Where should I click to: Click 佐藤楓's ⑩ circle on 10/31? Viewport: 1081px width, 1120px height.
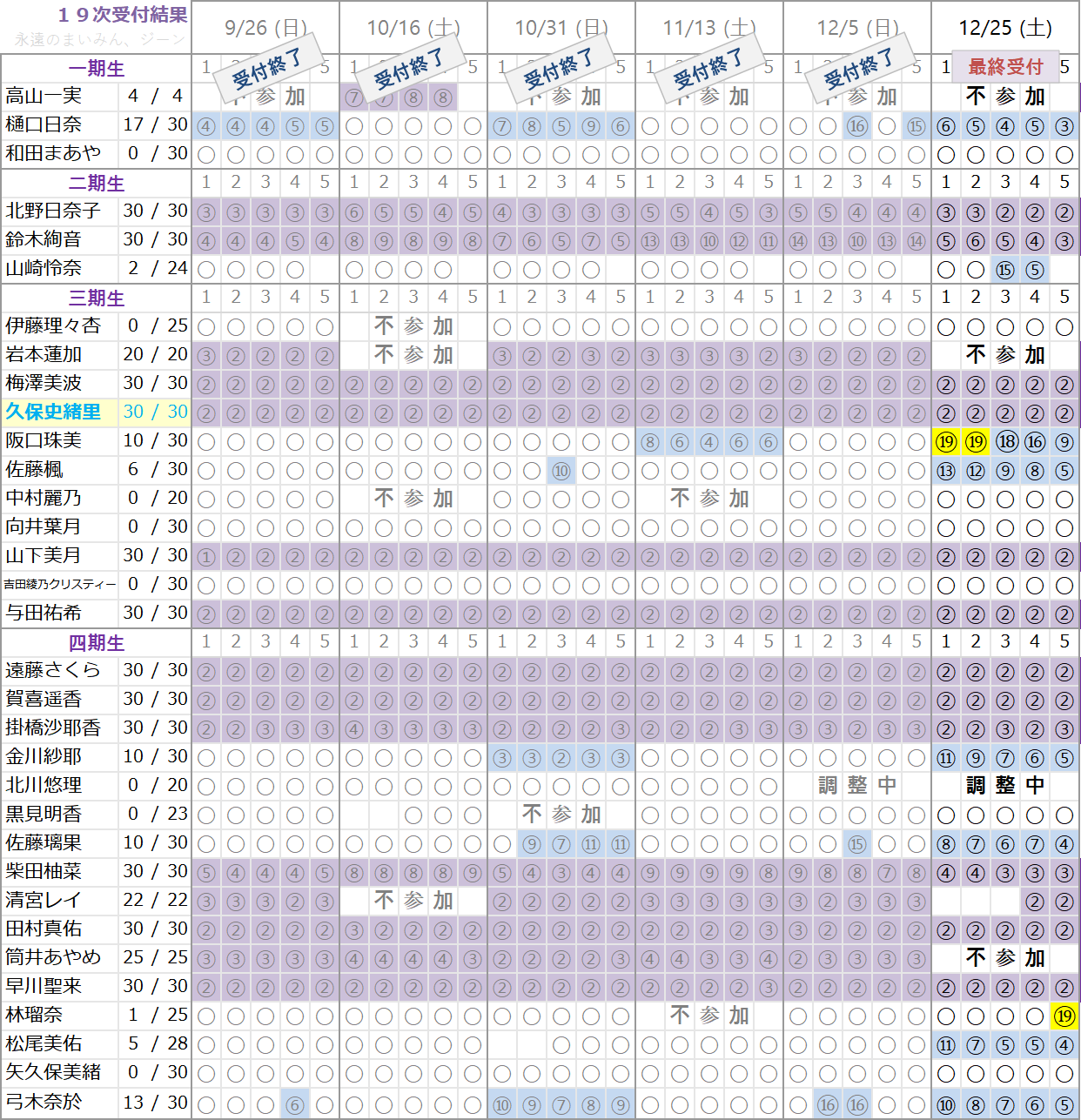[561, 471]
